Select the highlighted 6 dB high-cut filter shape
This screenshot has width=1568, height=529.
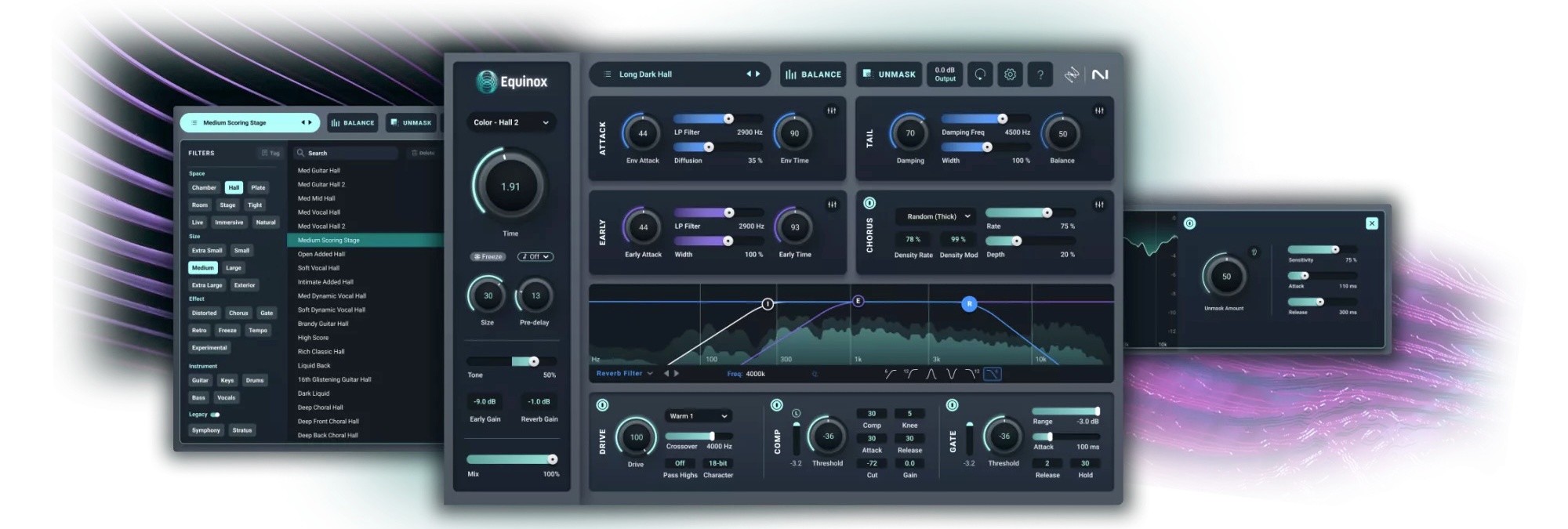click(993, 374)
